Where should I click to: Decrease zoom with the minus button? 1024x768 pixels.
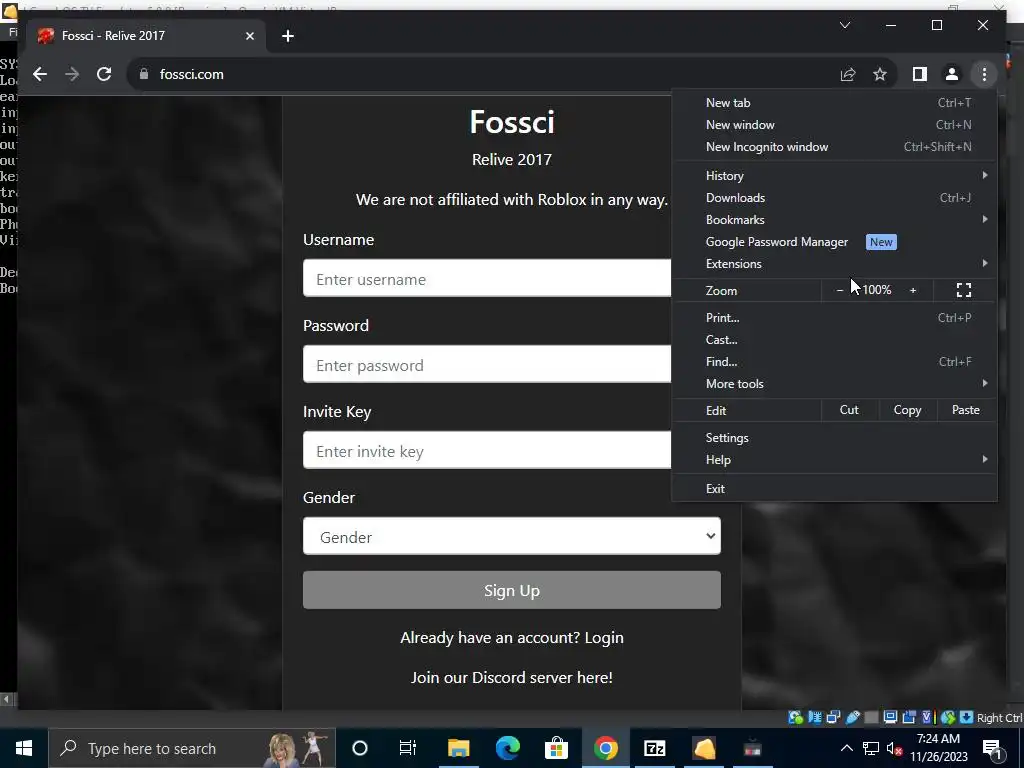(x=840, y=290)
